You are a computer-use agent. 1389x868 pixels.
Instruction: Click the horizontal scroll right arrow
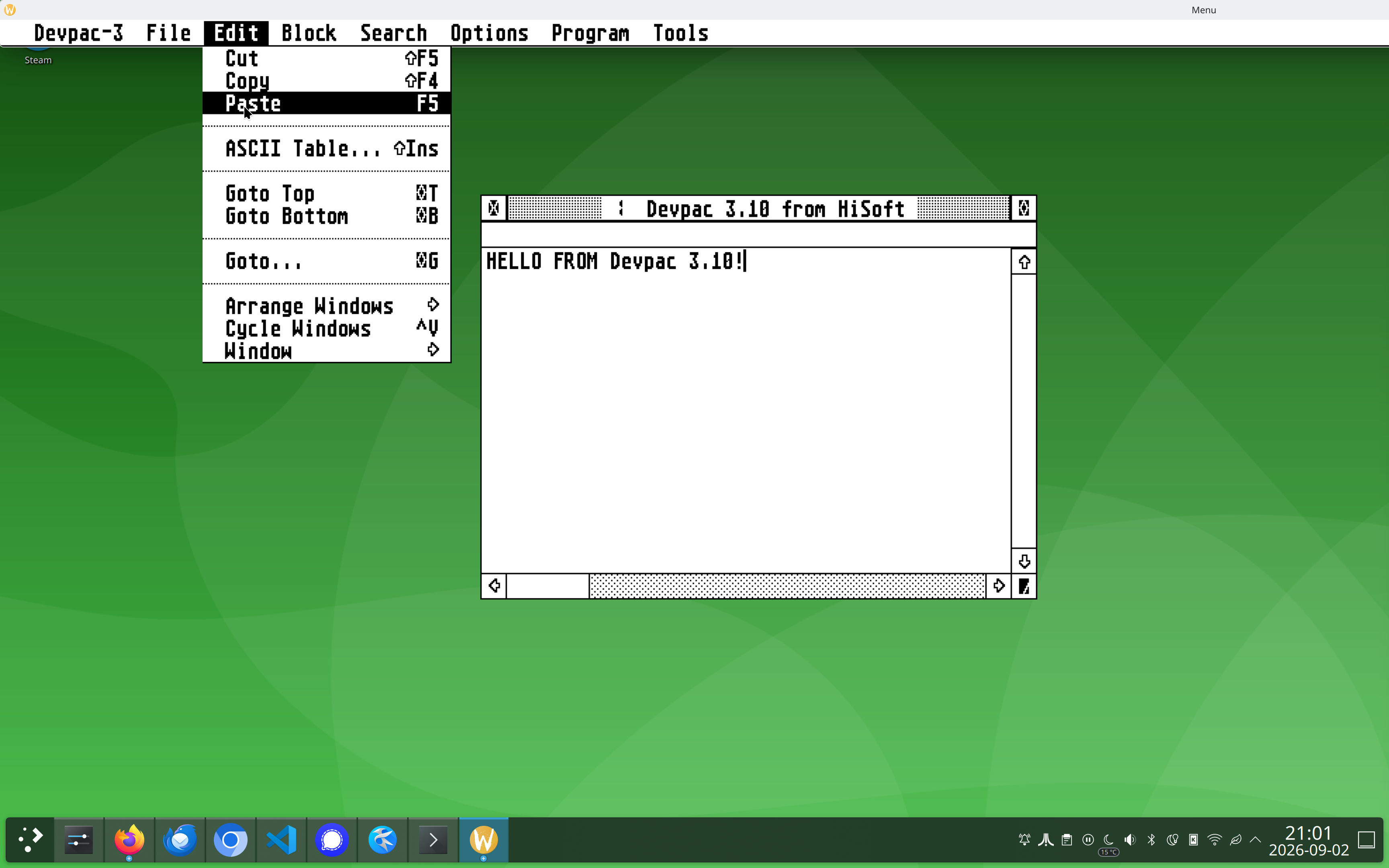pyautogui.click(x=999, y=586)
